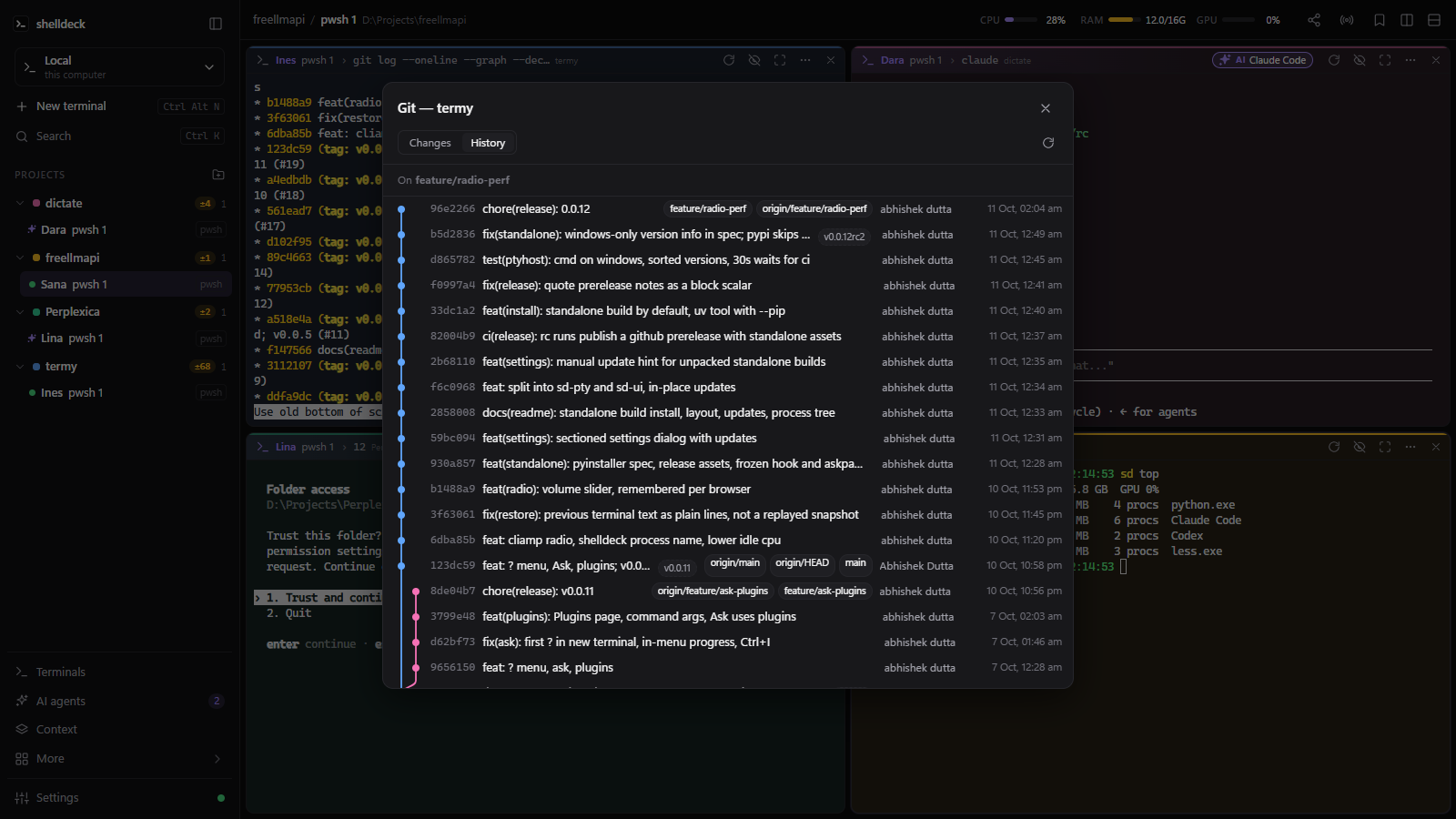Switch to split columns layout icon
This screenshot has width=1456, height=819.
[1407, 20]
